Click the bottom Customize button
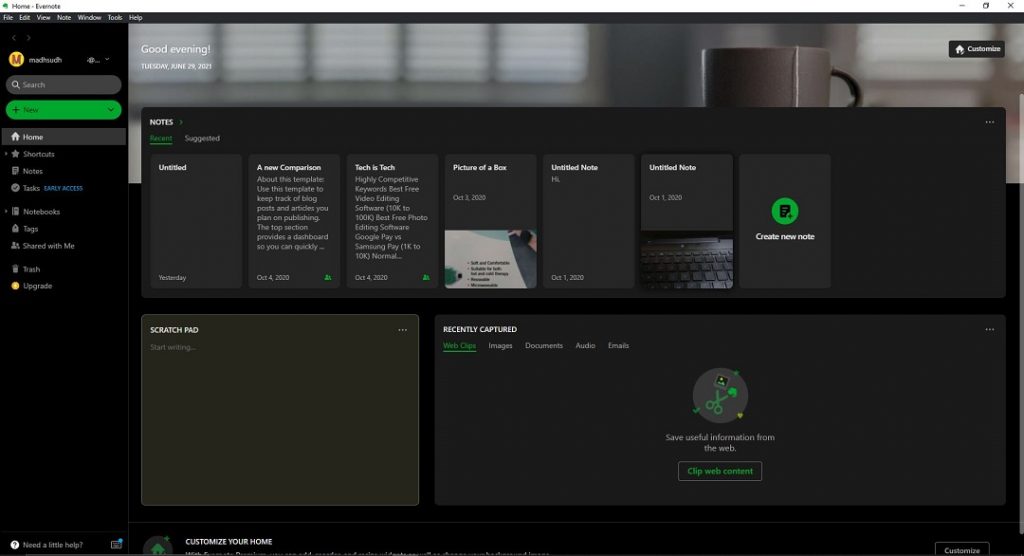 click(x=962, y=549)
